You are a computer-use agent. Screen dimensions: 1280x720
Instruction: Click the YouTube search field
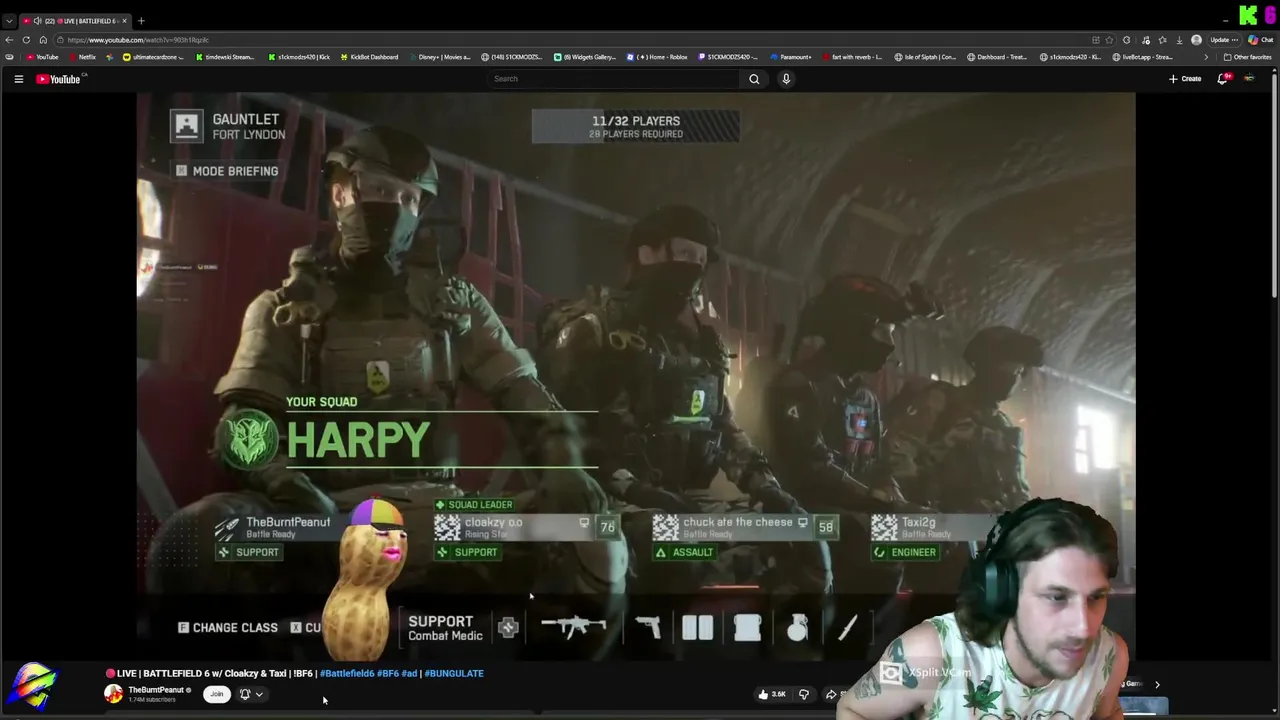point(612,79)
